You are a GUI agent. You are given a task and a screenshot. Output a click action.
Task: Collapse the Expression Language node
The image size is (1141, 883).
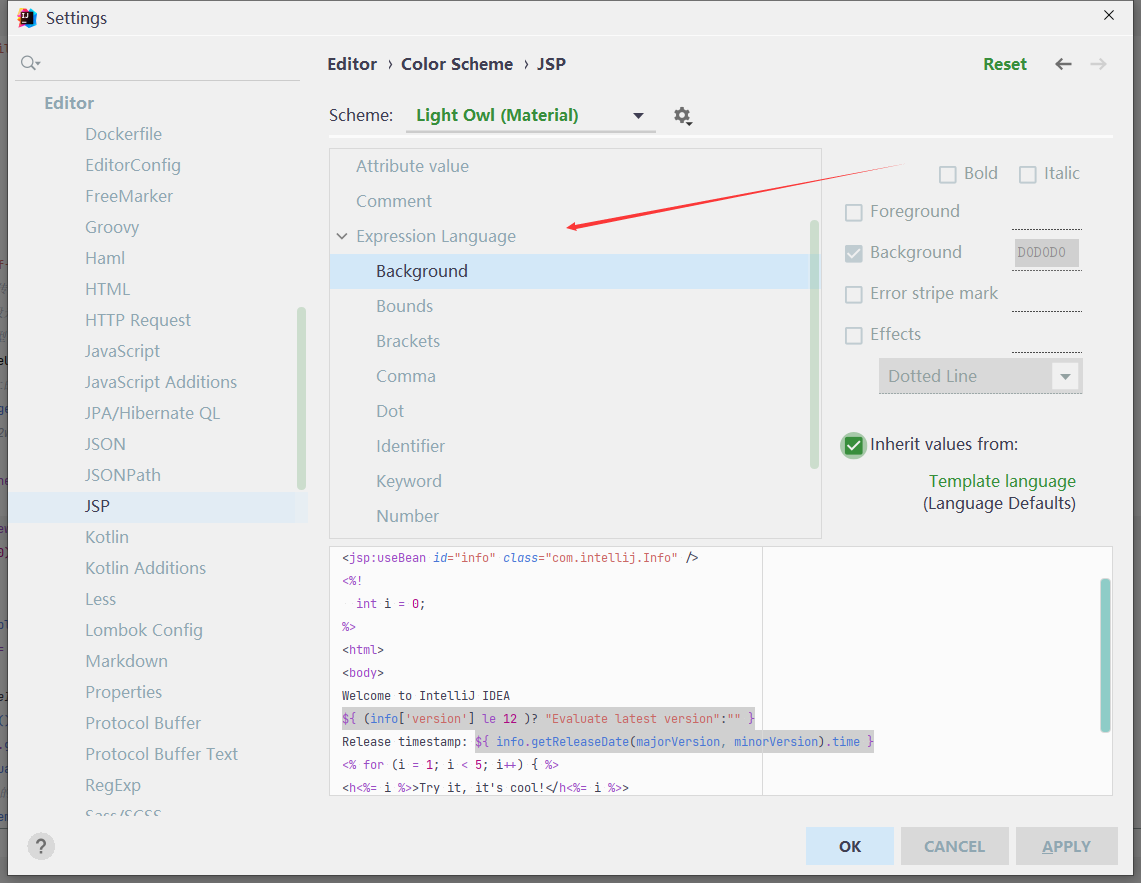coord(342,236)
